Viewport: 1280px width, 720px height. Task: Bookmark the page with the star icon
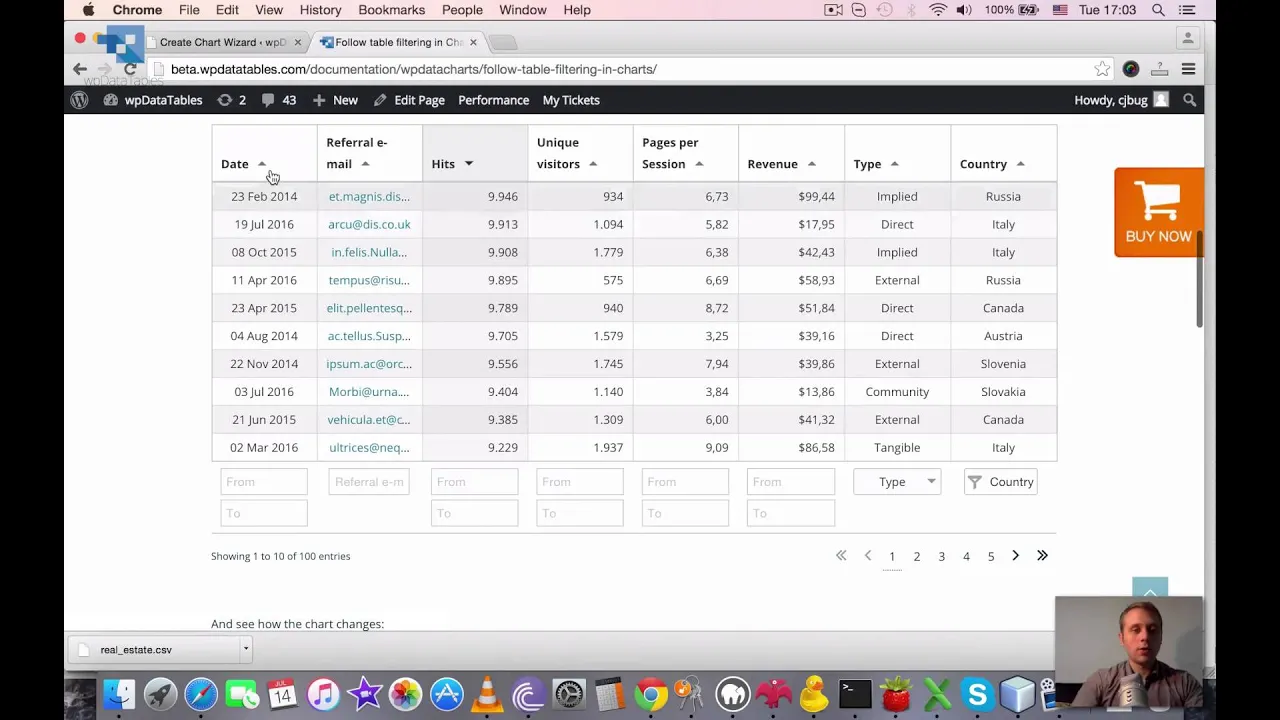click(x=1102, y=69)
